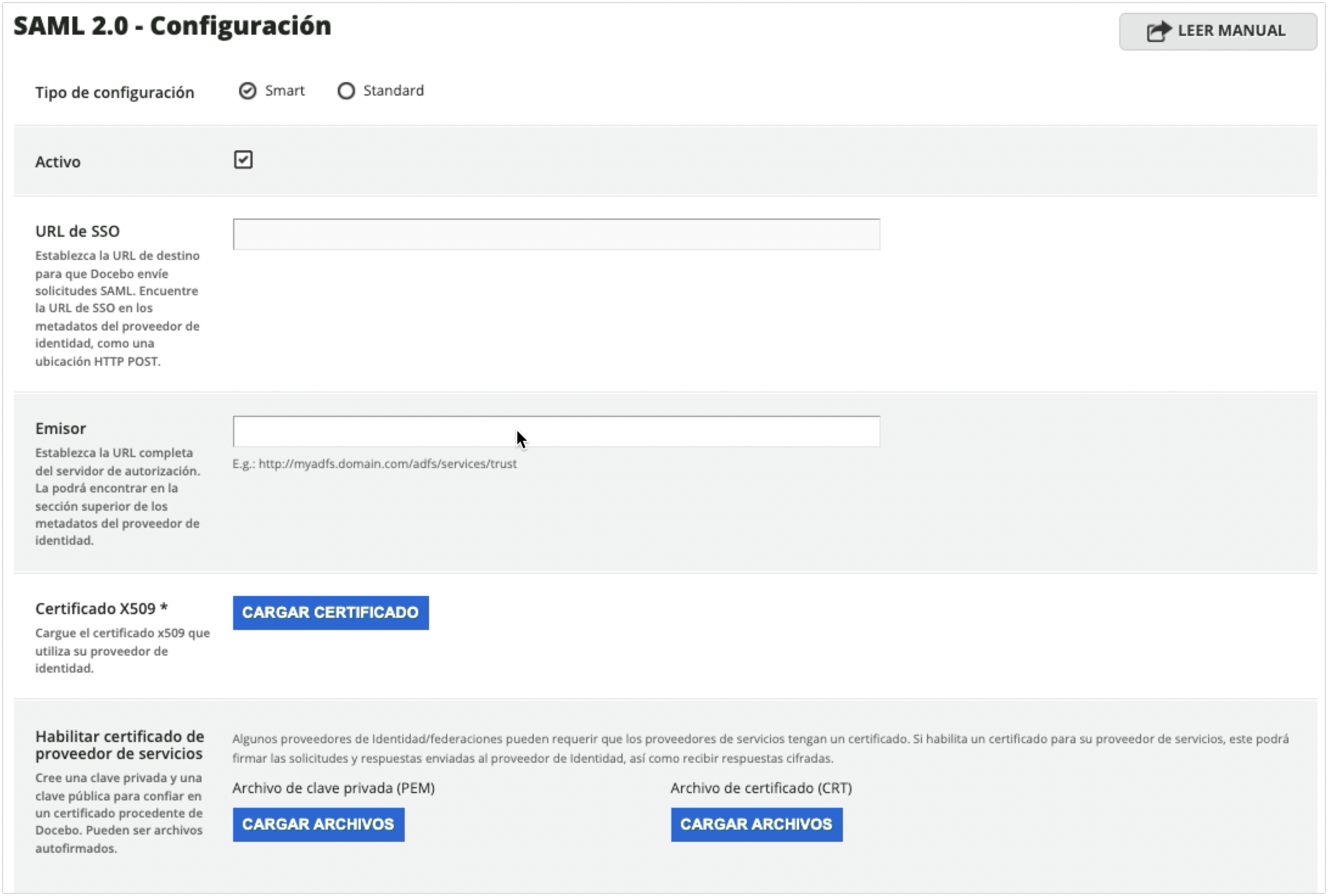This screenshot has width=1328, height=896.
Task: Click the Tipo de configuración label
Action: 115,91
